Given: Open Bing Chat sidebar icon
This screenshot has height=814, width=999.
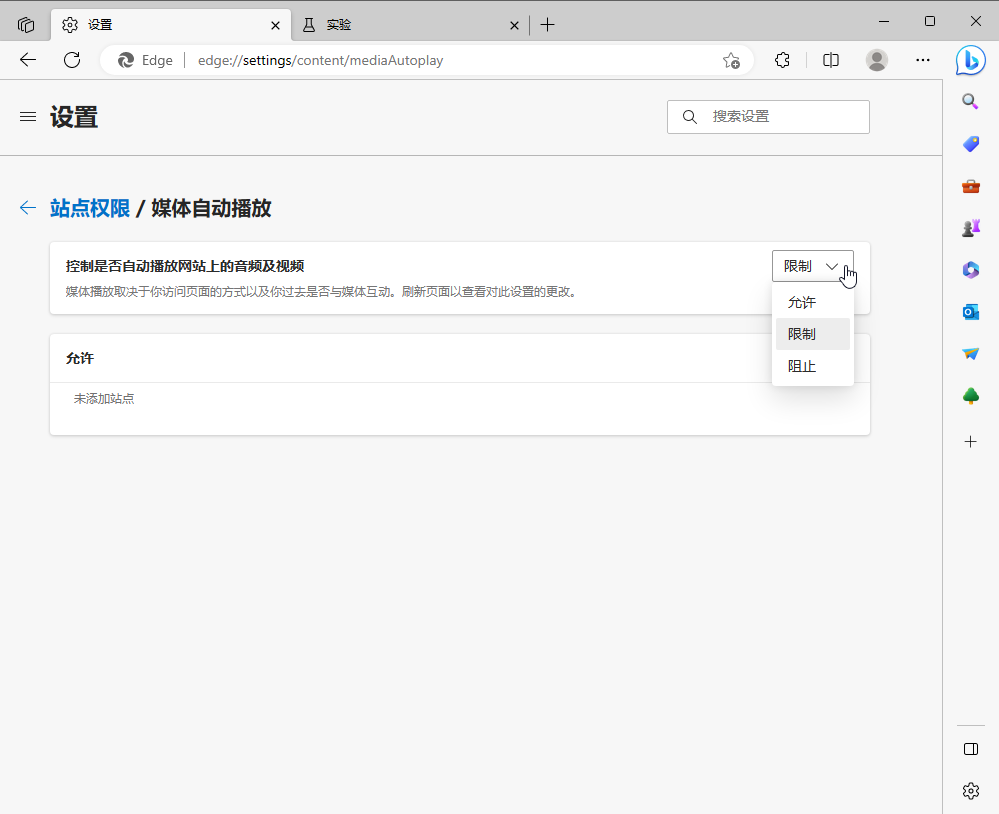Looking at the screenshot, I should tap(969, 60).
